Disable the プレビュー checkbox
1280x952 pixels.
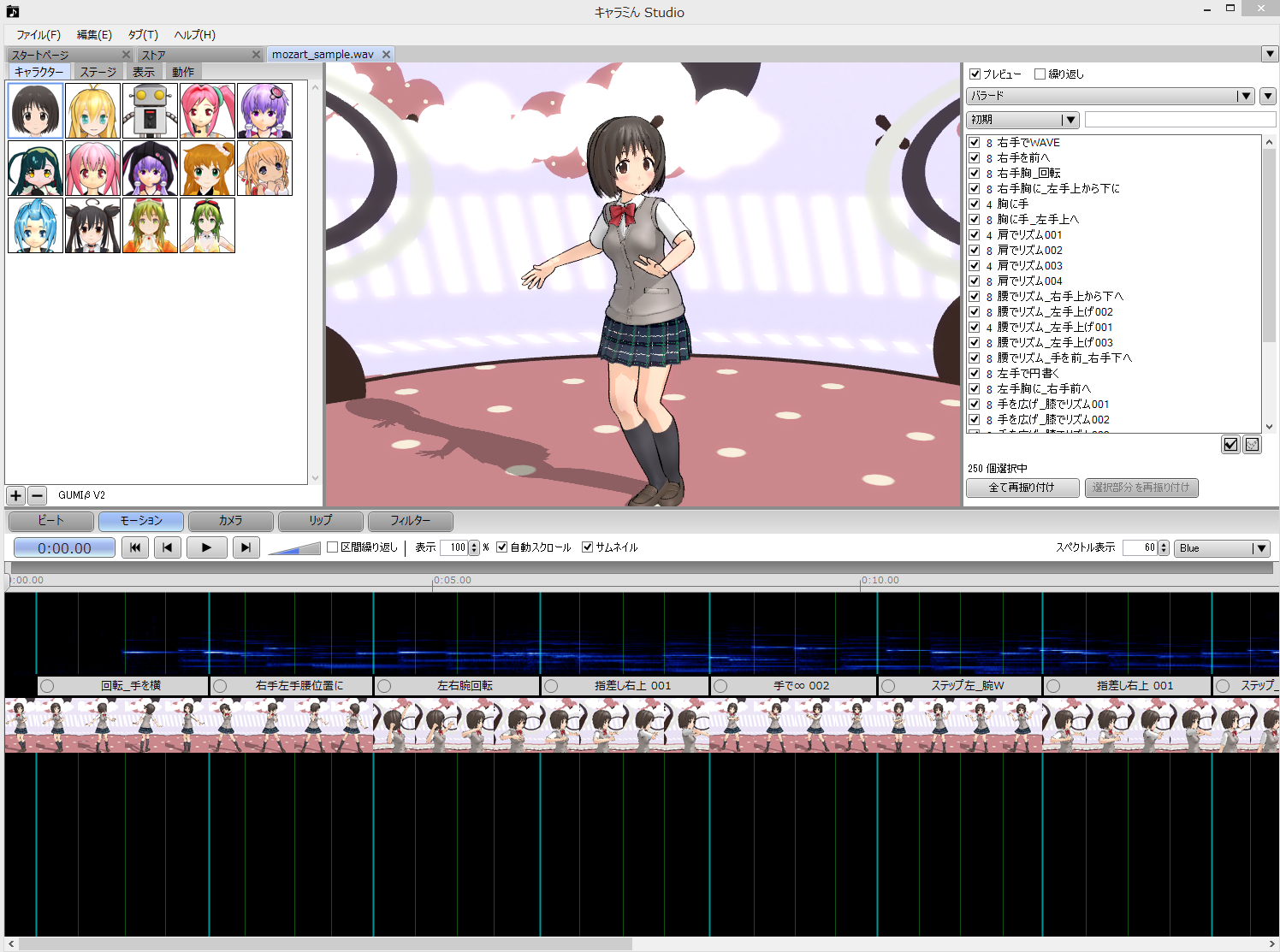click(x=975, y=74)
